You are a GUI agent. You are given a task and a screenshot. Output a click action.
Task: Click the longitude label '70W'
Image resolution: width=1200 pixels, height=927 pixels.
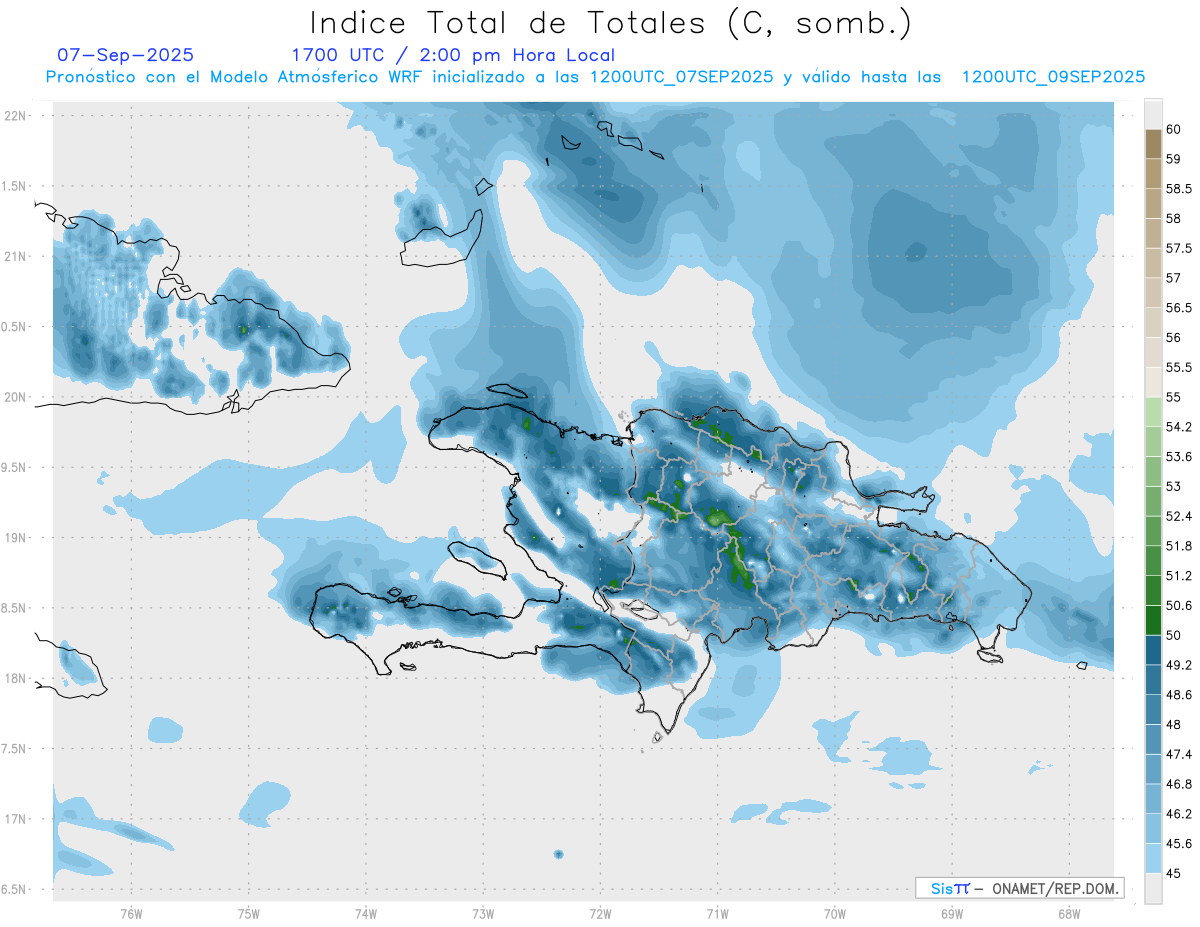835,914
